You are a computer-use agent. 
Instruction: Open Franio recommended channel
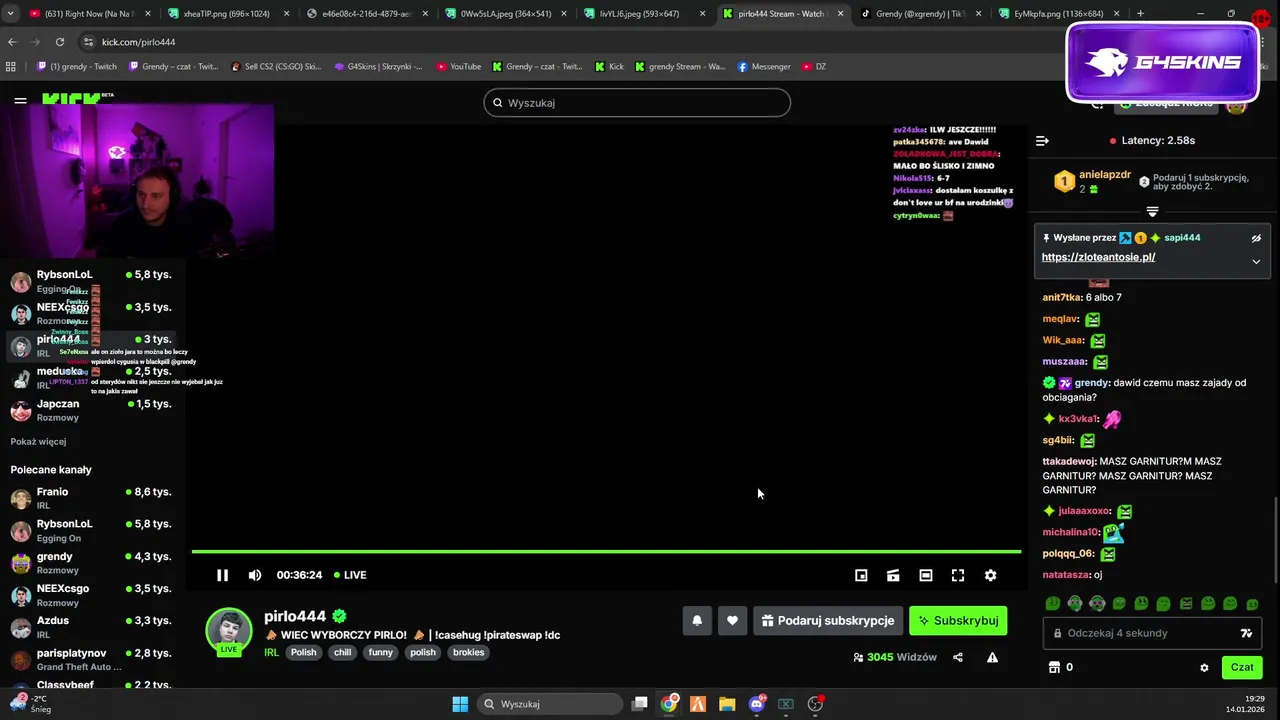(x=92, y=498)
